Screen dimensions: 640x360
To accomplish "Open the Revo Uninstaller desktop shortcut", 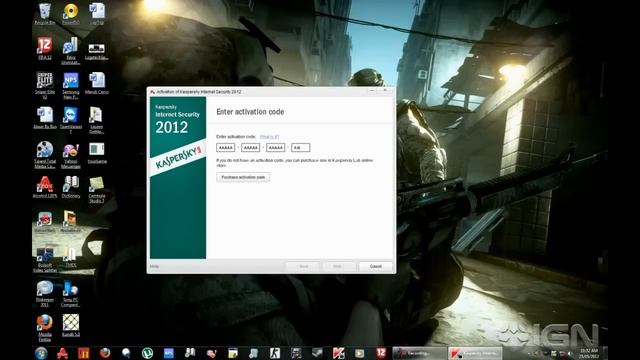I will point(70,51).
